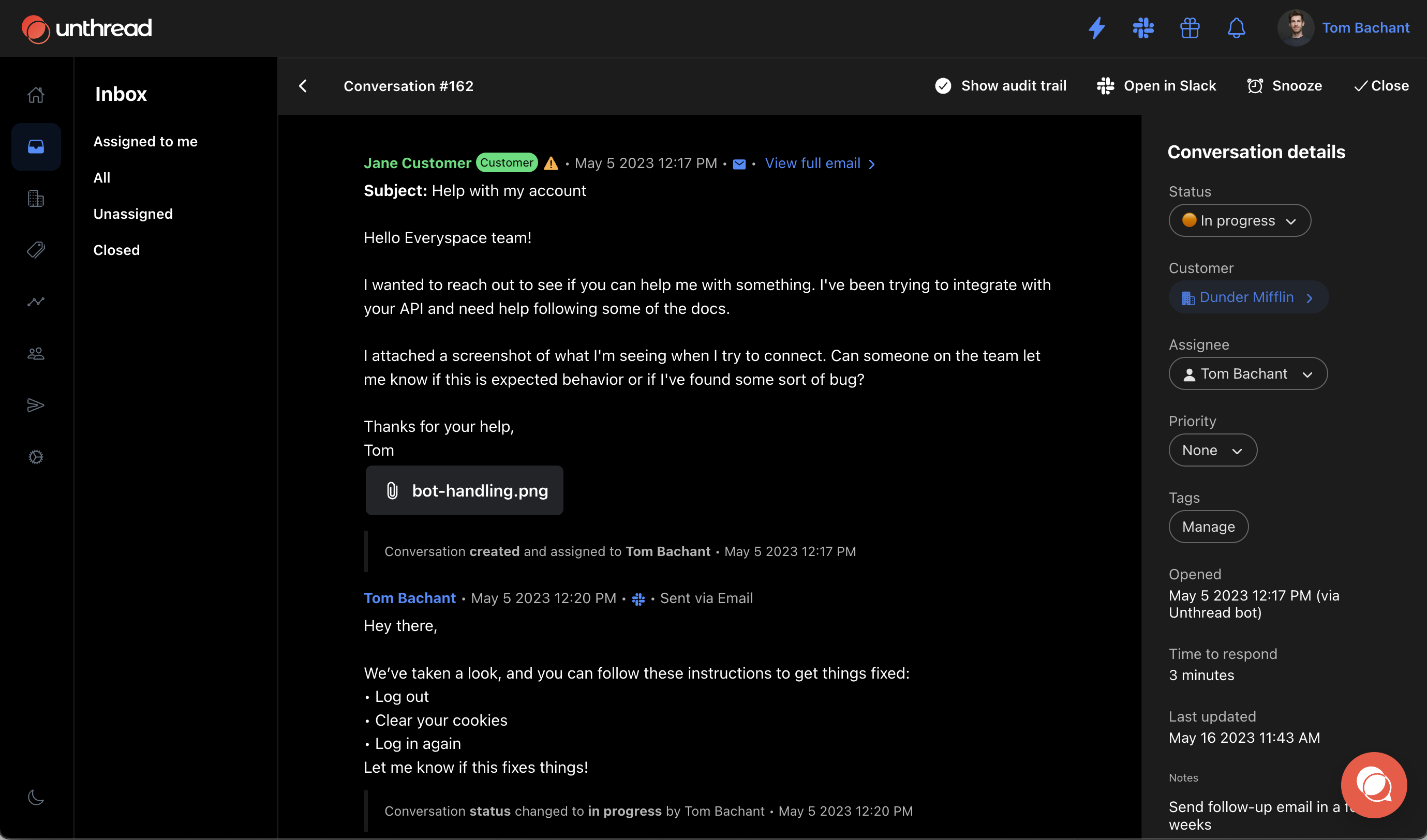Go back with the left arrow

(x=303, y=86)
